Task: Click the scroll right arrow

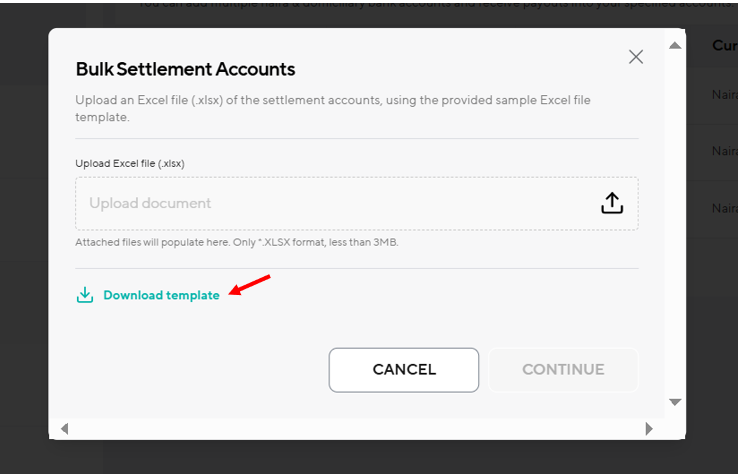Action: [x=649, y=429]
